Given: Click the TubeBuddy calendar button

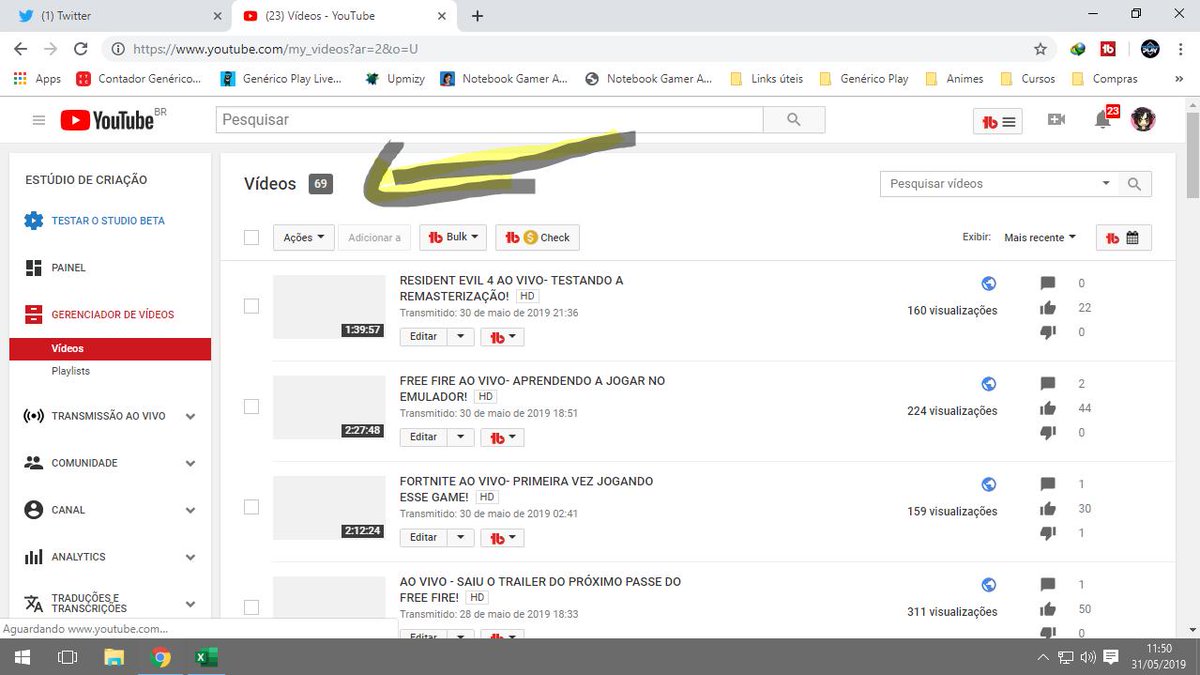Looking at the screenshot, I should (x=1124, y=238).
